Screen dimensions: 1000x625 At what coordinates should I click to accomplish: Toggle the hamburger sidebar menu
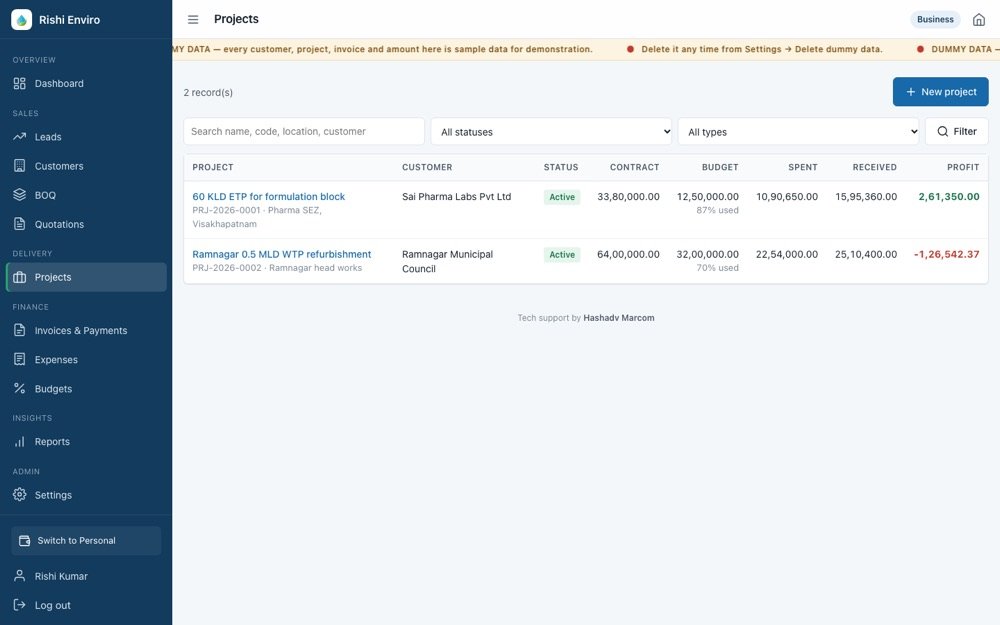click(193, 20)
